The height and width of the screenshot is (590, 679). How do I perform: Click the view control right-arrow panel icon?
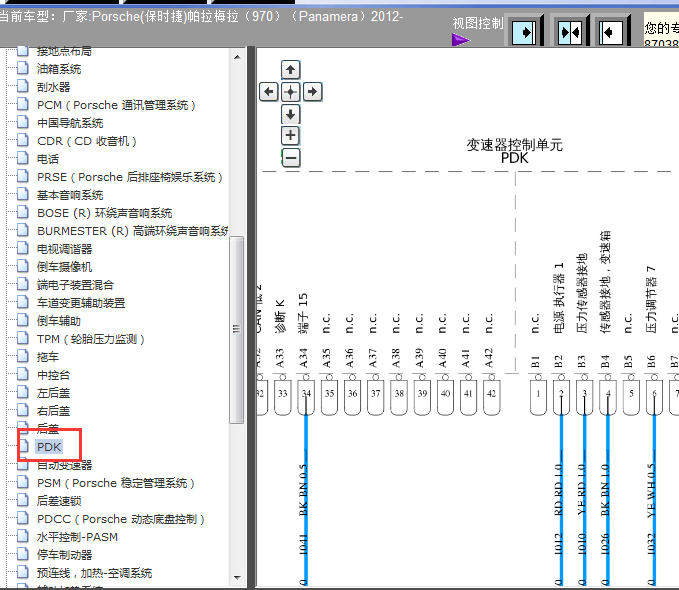(524, 32)
